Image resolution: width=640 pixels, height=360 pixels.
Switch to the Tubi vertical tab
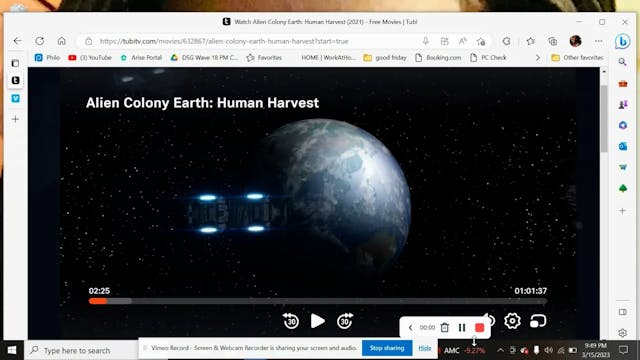click(16, 80)
